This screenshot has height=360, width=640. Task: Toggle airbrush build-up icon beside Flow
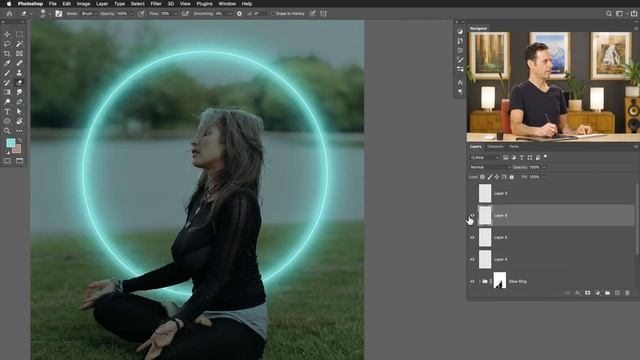pyautogui.click(x=185, y=13)
